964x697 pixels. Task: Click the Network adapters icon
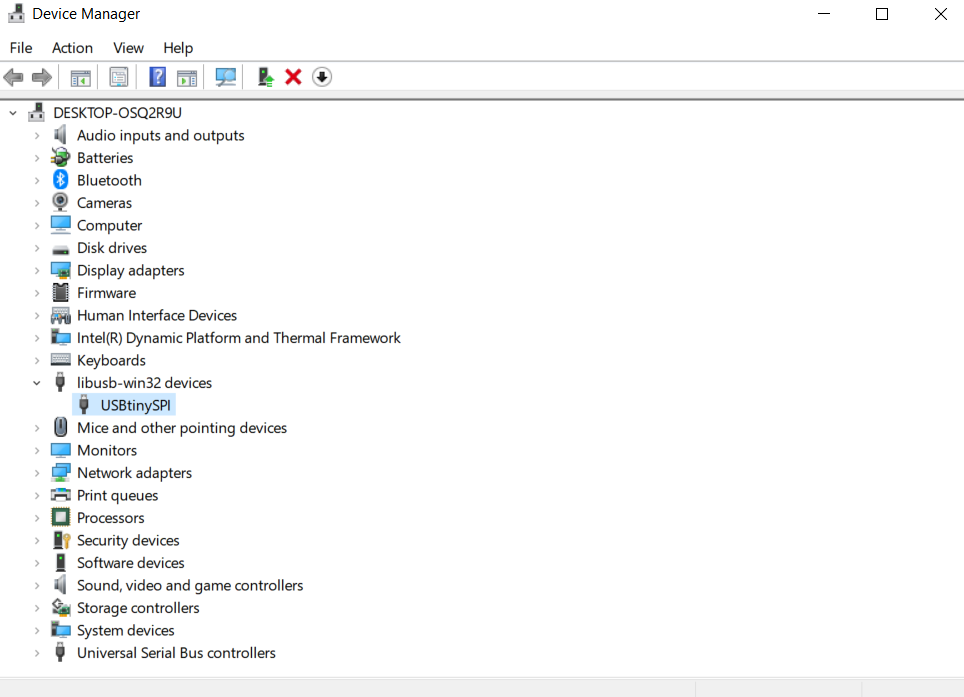coord(60,473)
